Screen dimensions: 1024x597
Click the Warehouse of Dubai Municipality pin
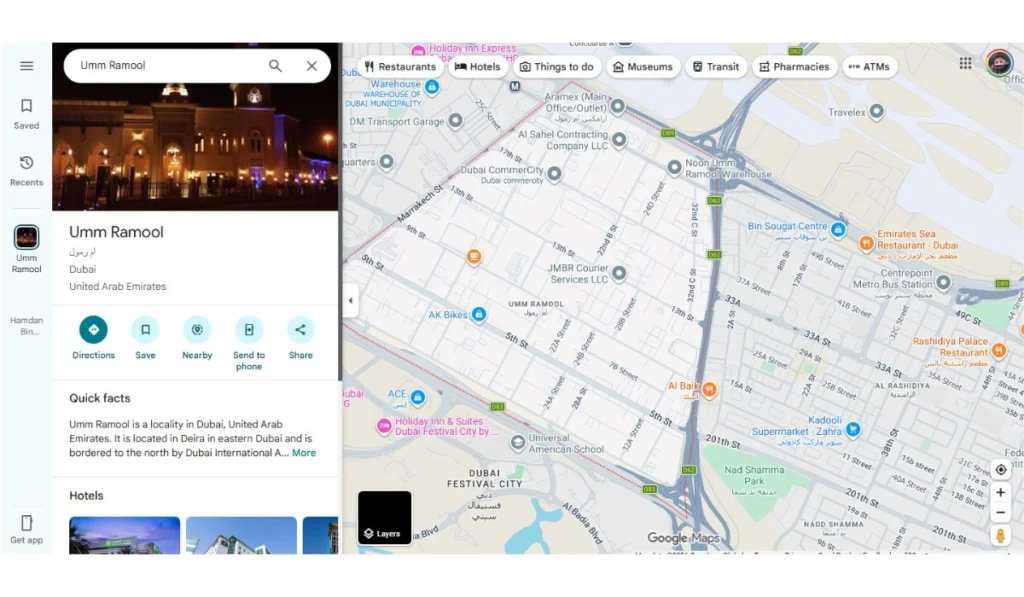pyautogui.click(x=432, y=86)
